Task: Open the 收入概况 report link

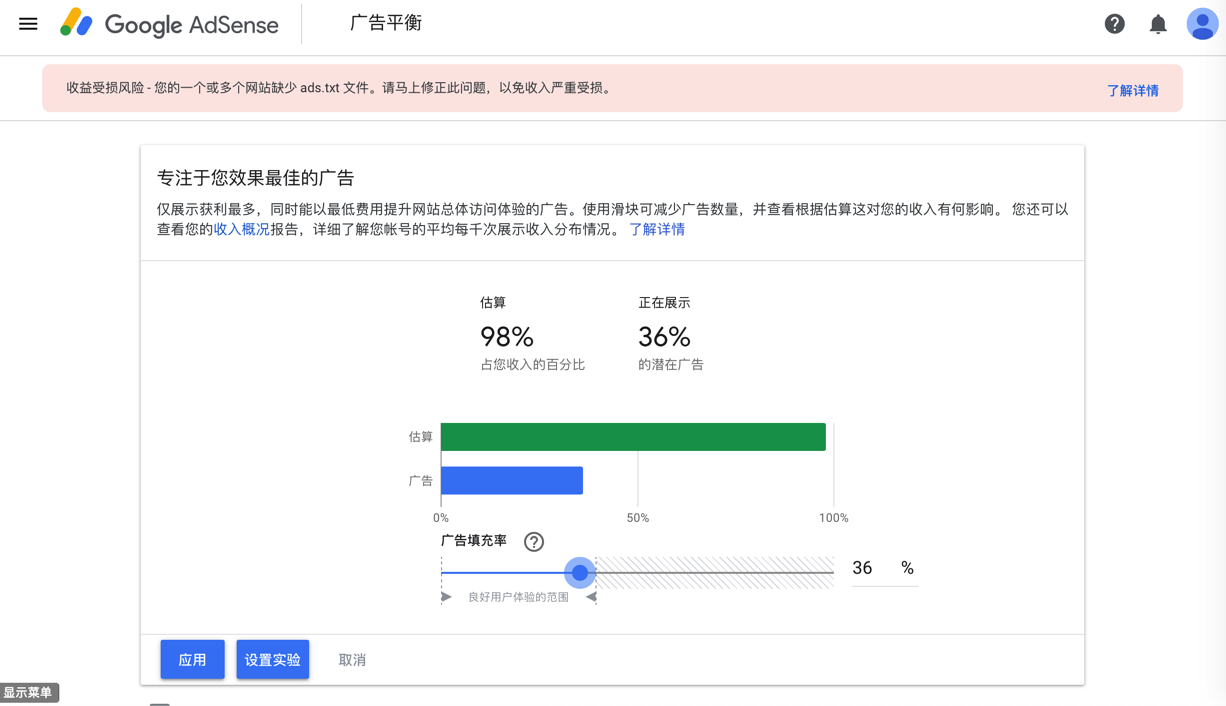Action: [242, 229]
